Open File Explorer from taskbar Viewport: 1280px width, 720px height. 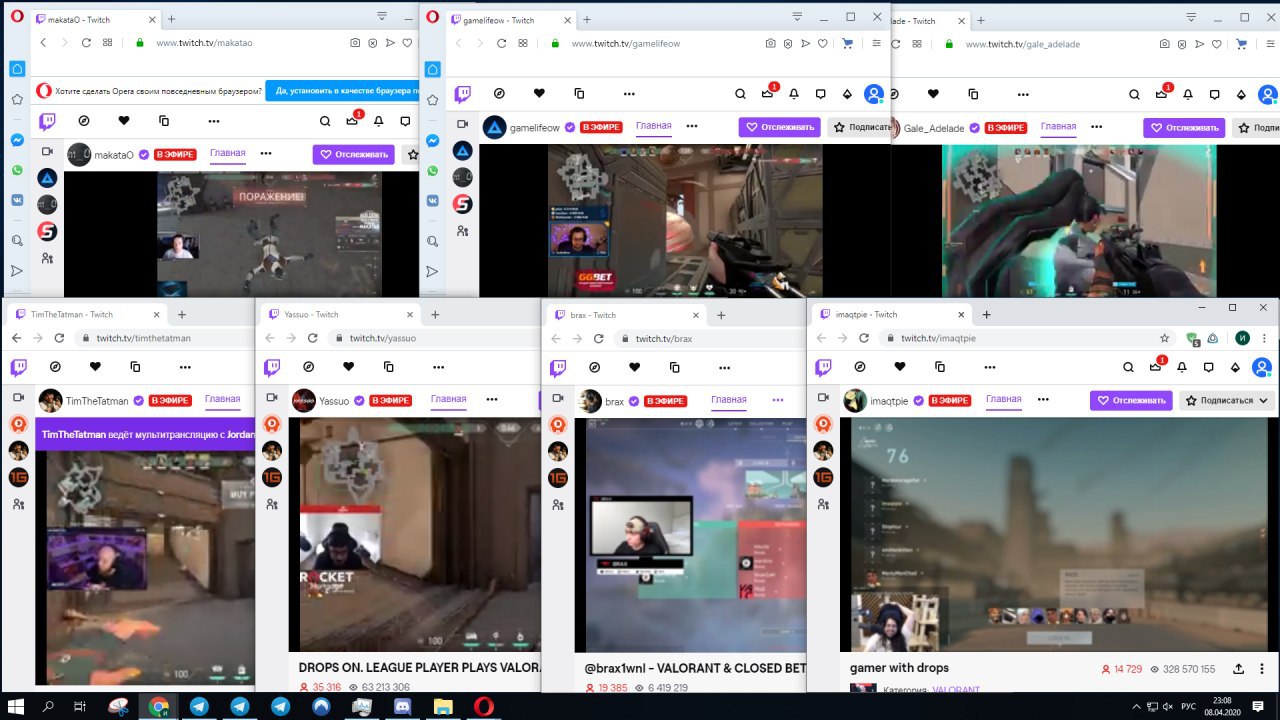coord(444,705)
